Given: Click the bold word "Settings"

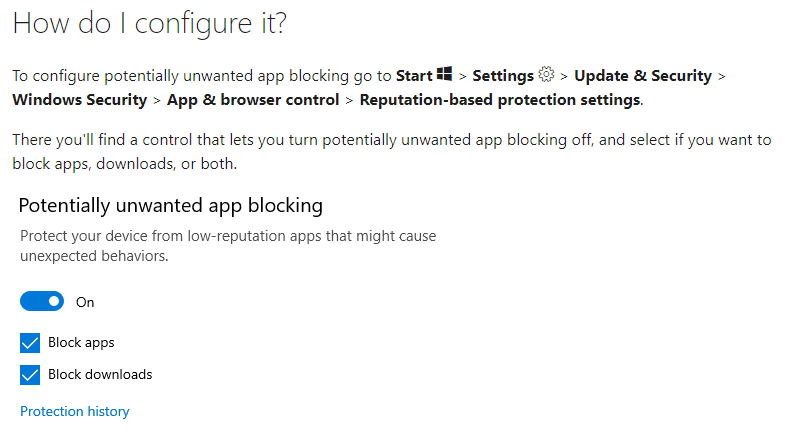Looking at the screenshot, I should pos(503,76).
